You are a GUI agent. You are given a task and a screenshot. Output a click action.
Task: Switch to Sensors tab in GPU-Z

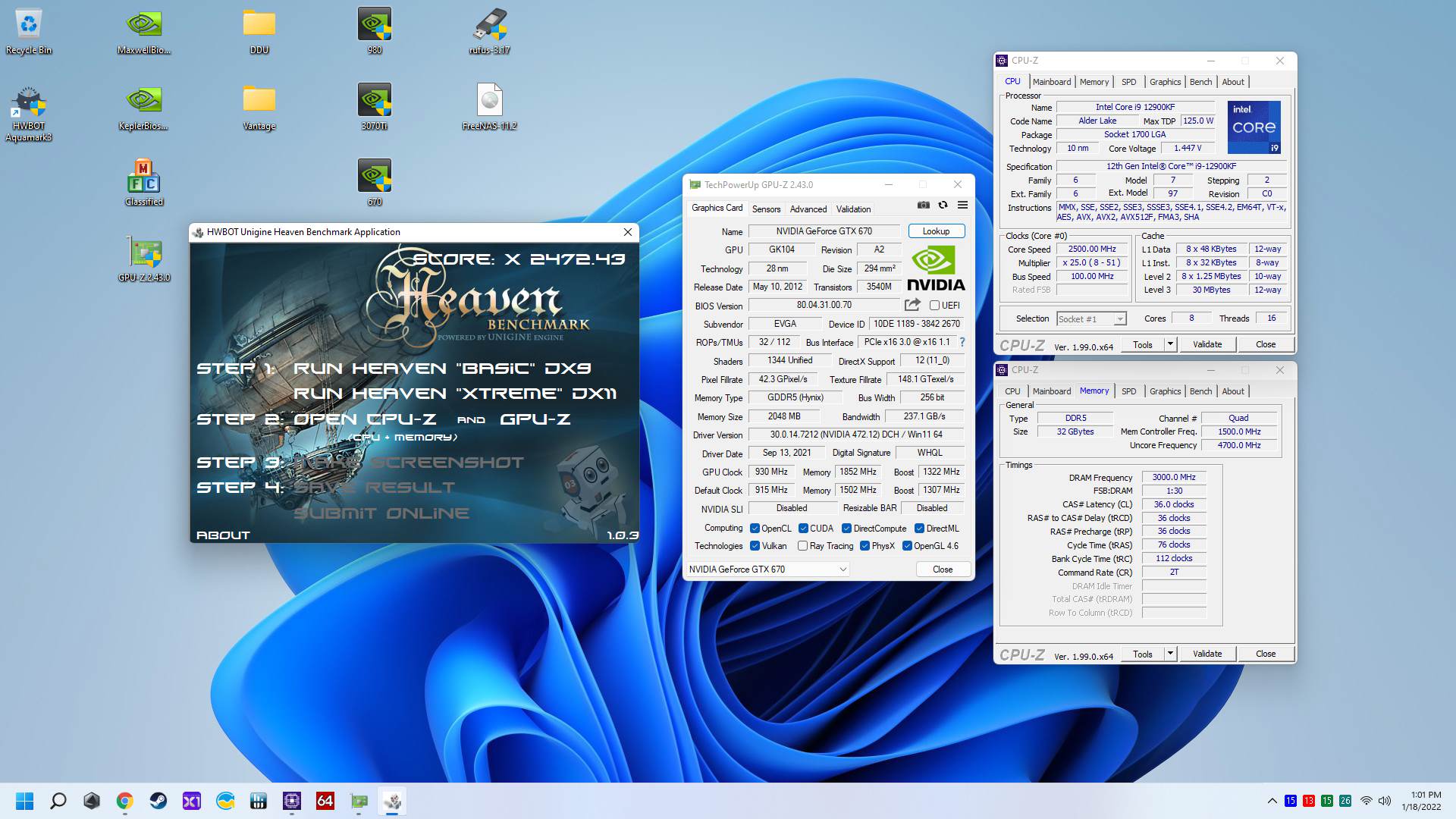pos(766,209)
